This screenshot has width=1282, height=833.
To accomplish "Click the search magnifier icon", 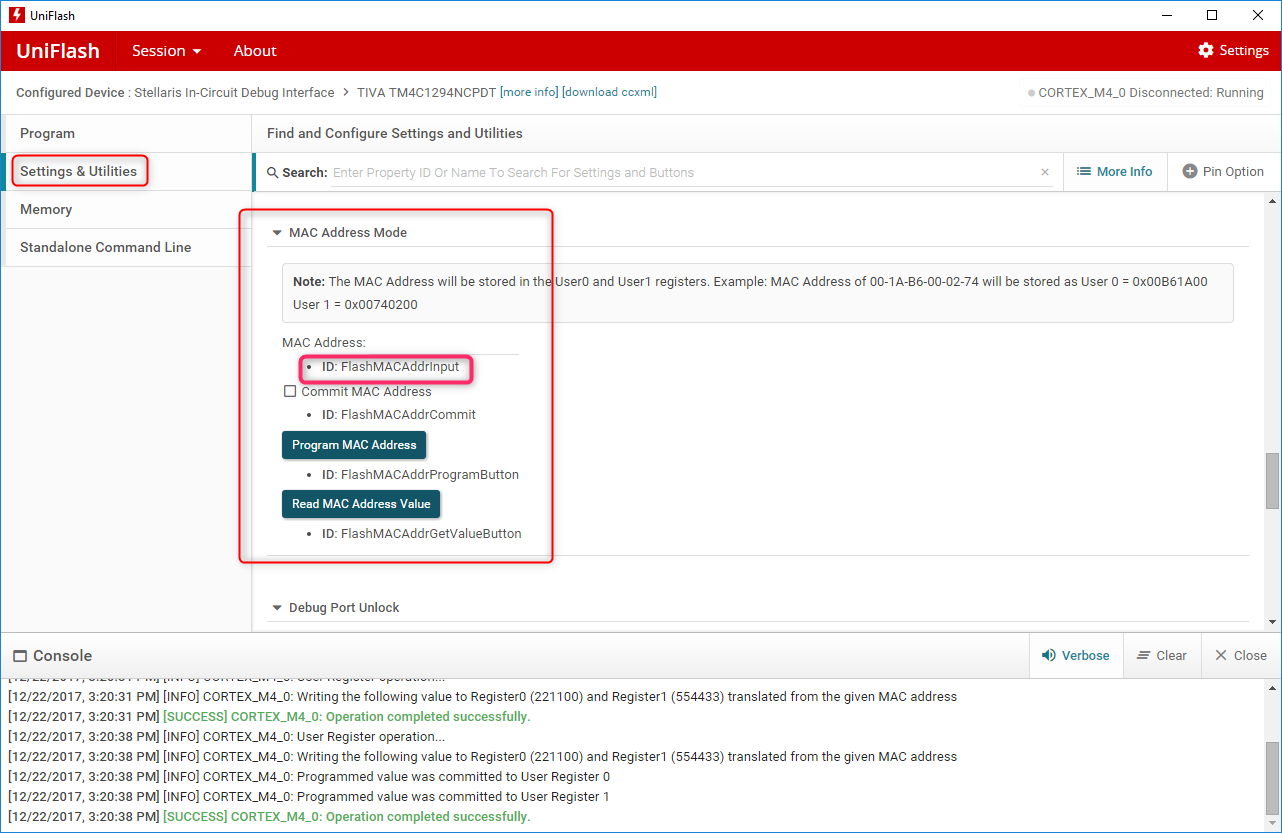I will (272, 173).
